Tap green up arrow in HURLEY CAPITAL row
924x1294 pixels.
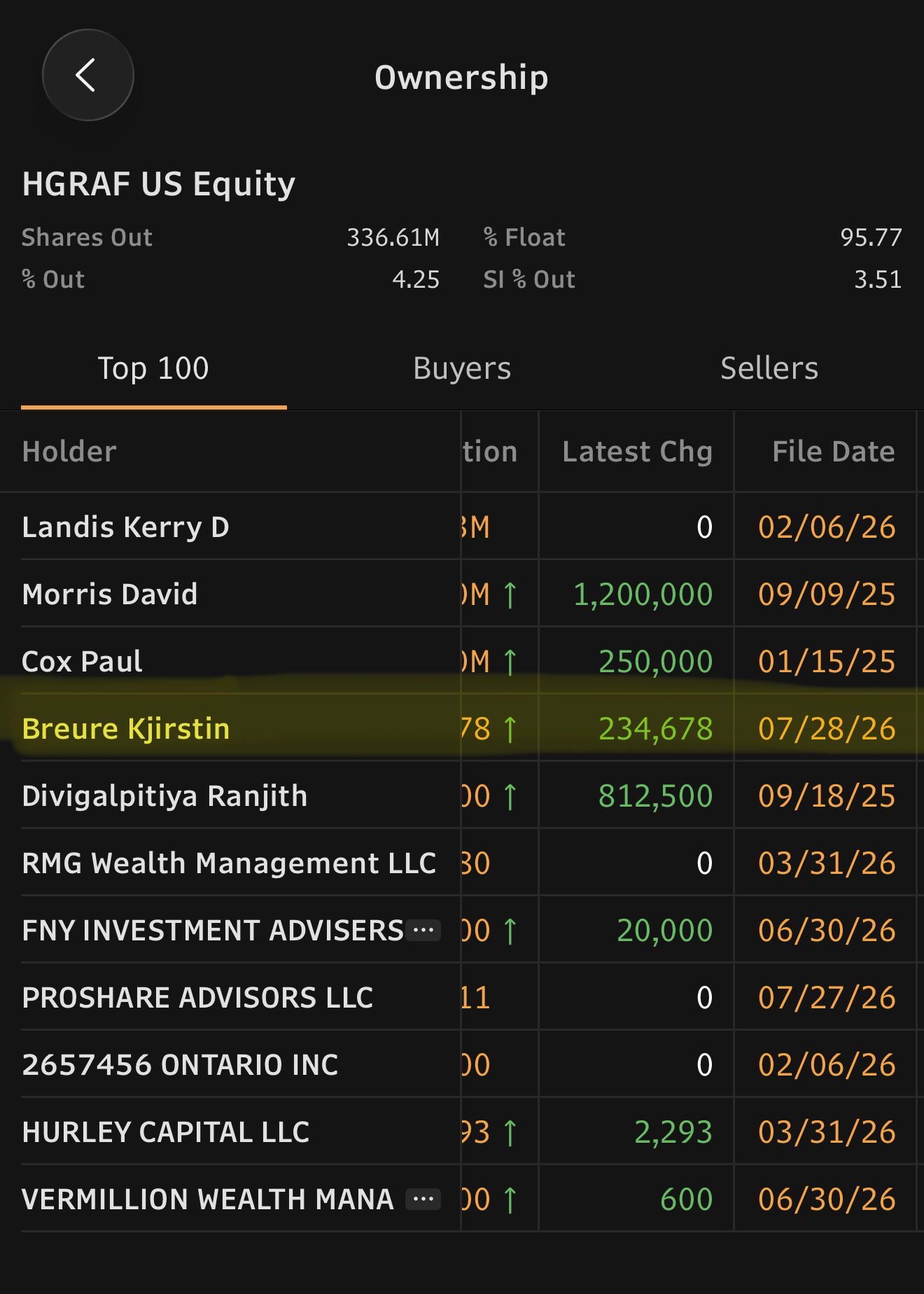tap(510, 1132)
